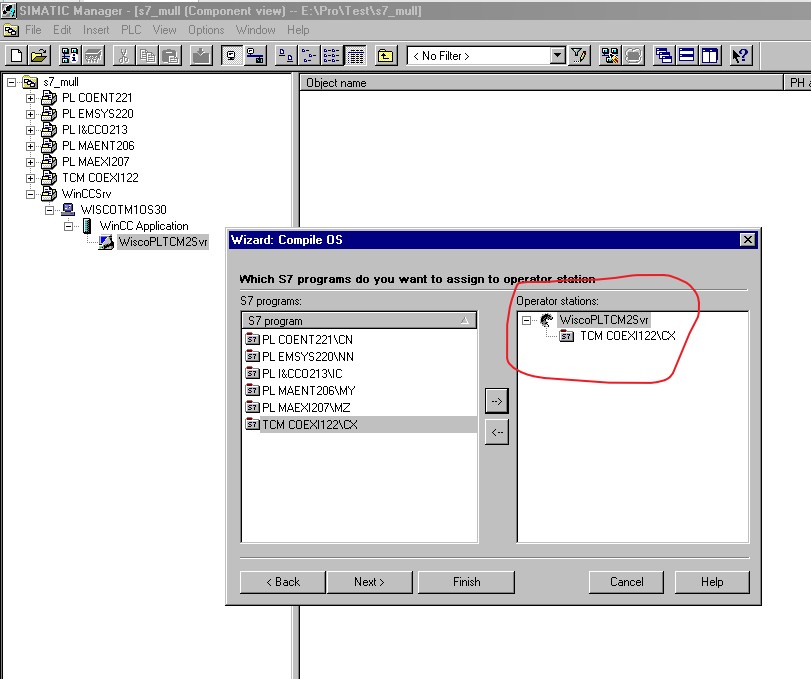Switch to Large Icons view

(286, 55)
